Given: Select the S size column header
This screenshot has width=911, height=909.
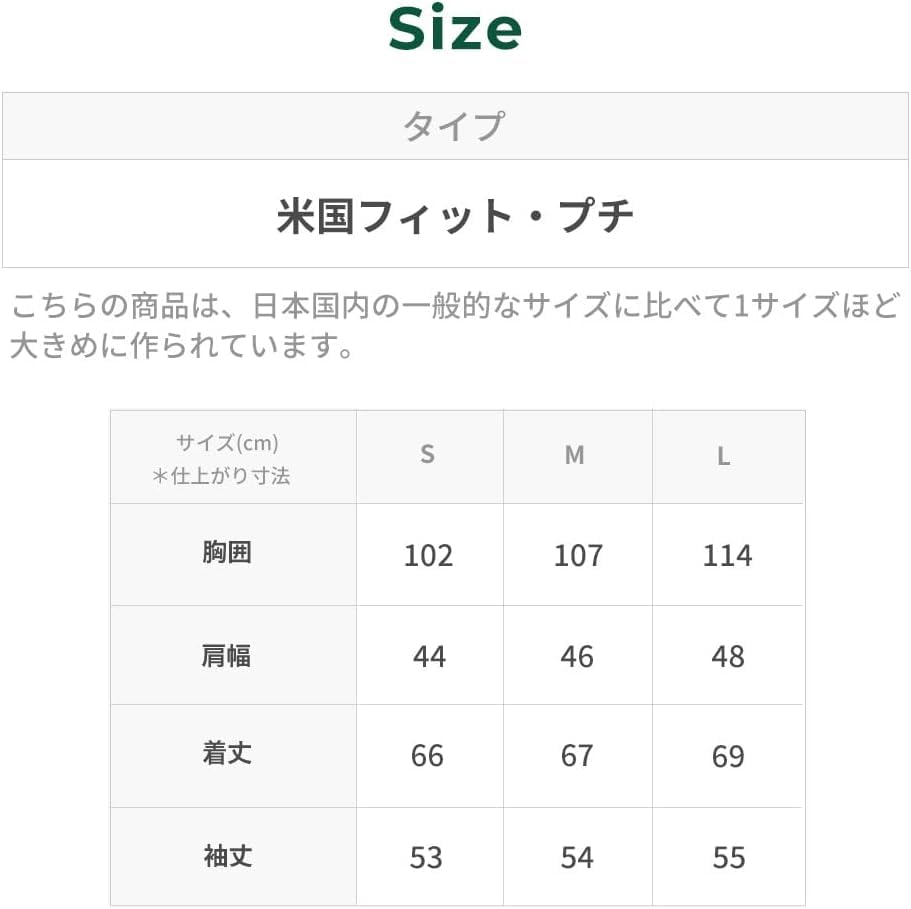Looking at the screenshot, I should (427, 456).
